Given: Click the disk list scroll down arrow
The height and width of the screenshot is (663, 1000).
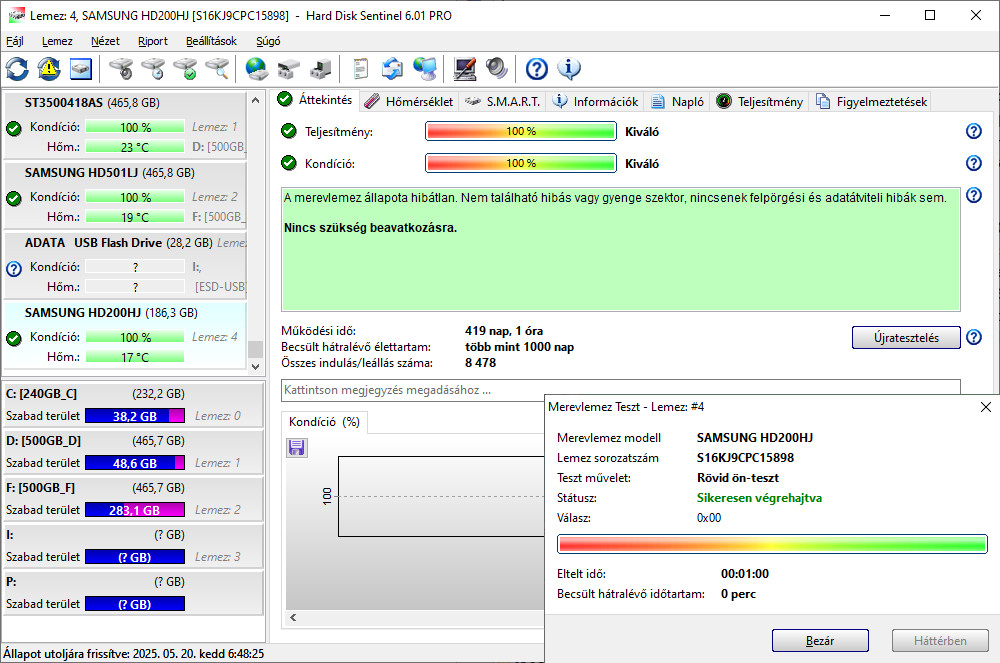Looking at the screenshot, I should (255, 367).
